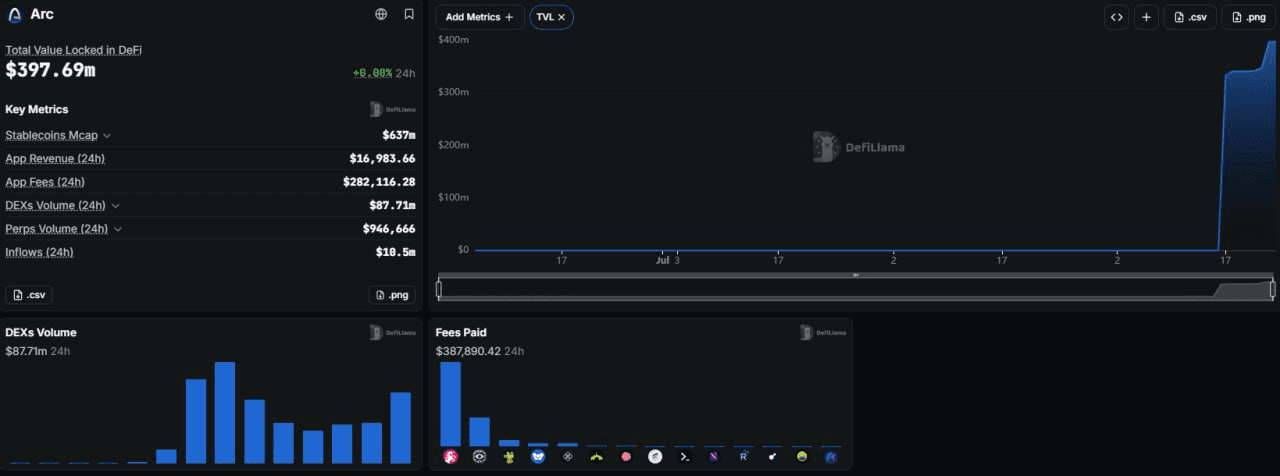Click the right handle of the range slider
The width and height of the screenshot is (1280, 476).
1272,289
